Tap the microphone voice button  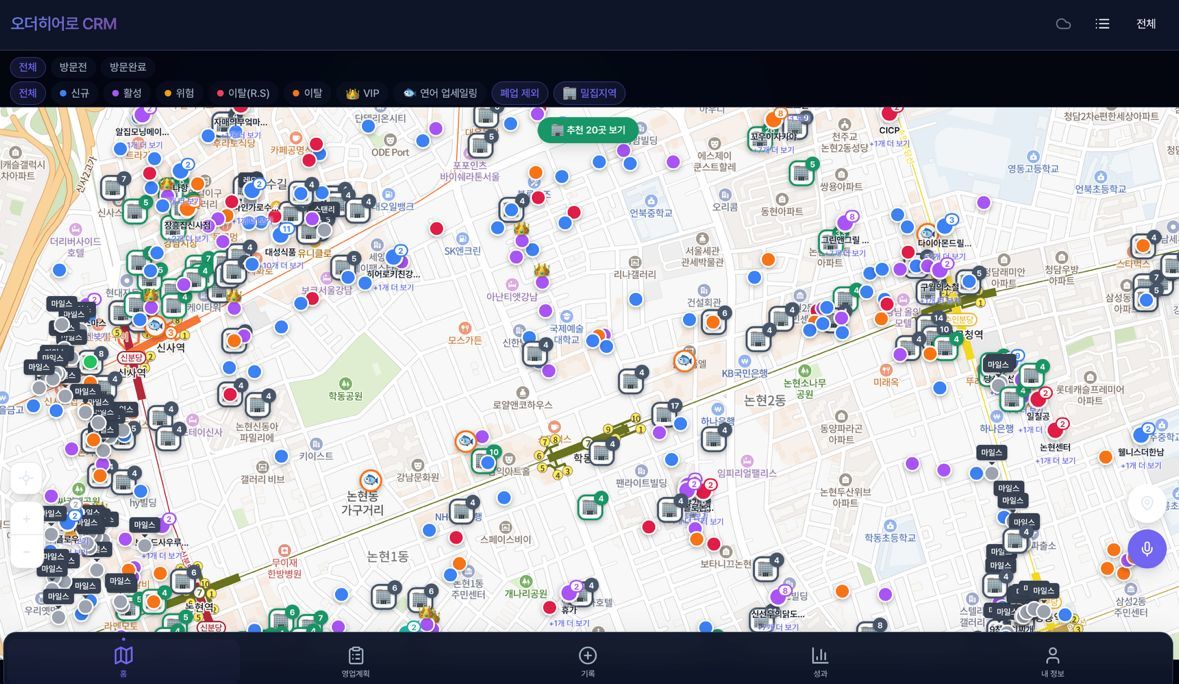[1147, 548]
